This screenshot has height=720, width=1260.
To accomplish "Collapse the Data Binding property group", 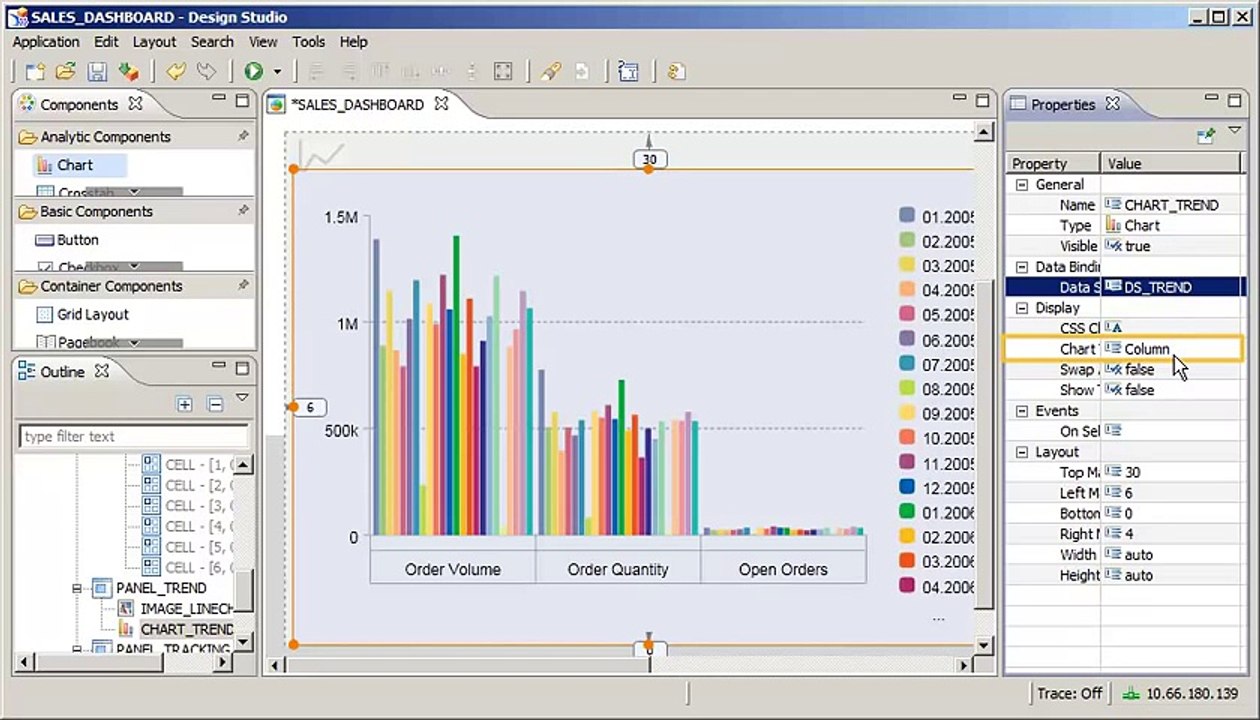I will pyautogui.click(x=1022, y=267).
